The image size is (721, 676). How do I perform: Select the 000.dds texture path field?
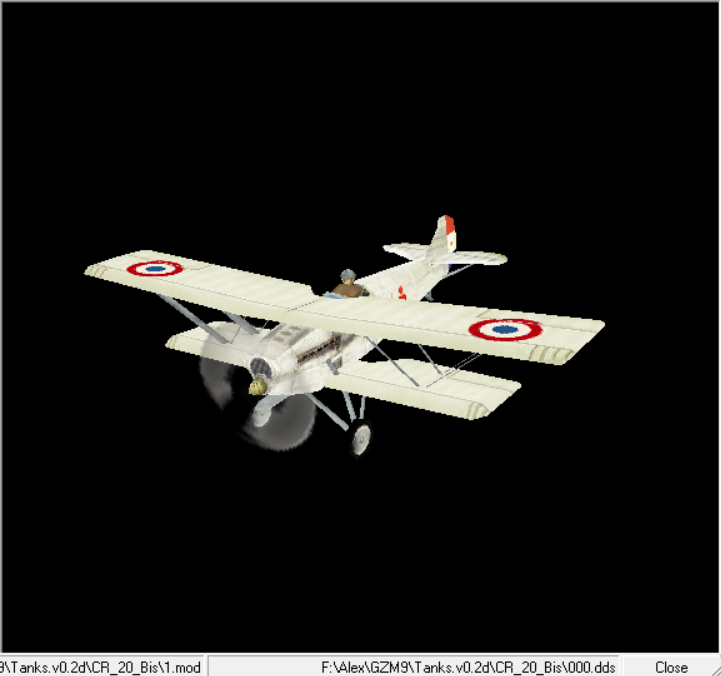click(x=414, y=667)
